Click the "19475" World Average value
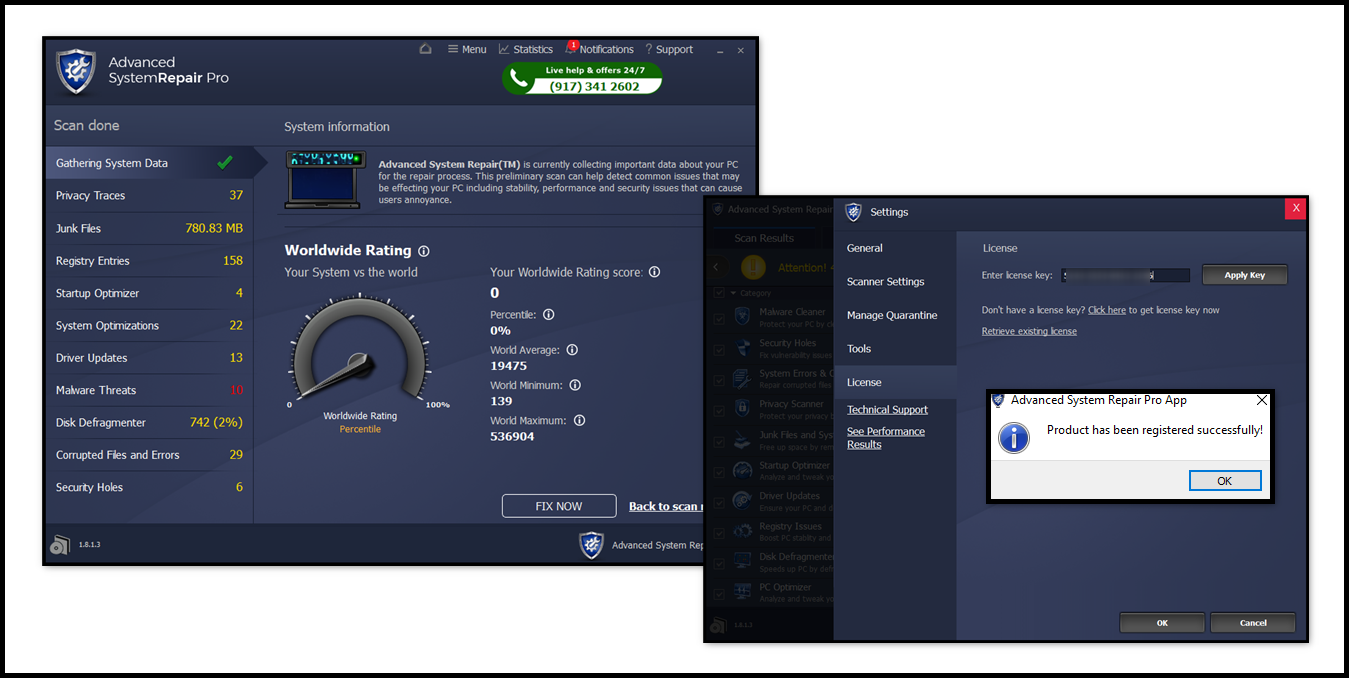The height and width of the screenshot is (678, 1349). [508, 366]
